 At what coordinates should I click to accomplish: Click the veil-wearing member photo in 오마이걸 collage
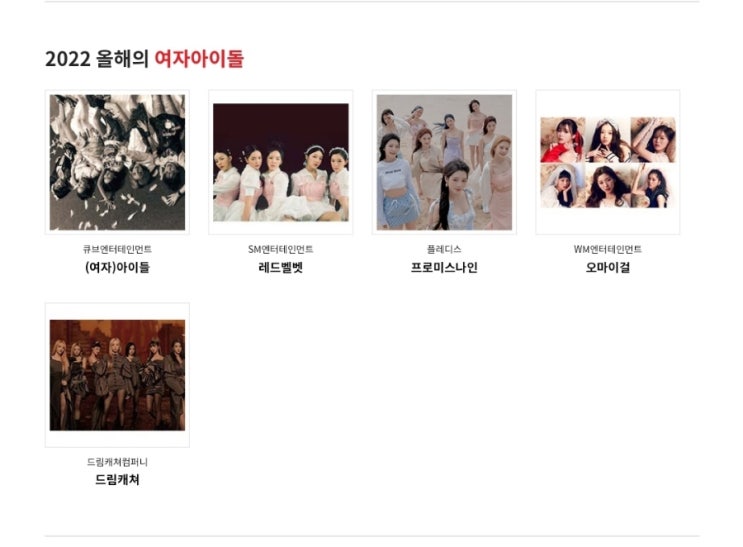562,185
